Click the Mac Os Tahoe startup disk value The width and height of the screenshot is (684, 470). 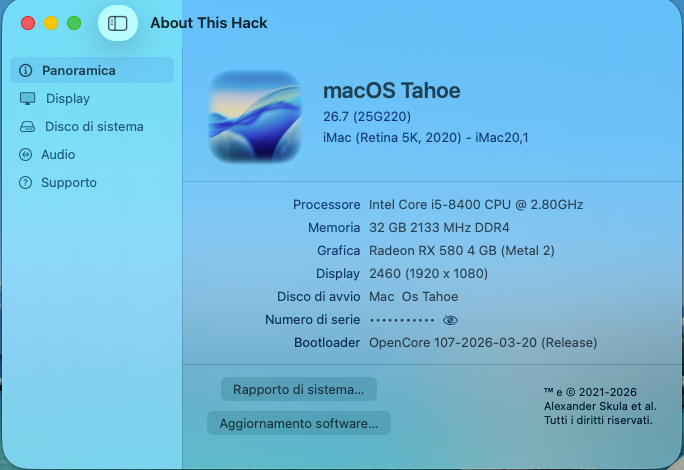click(414, 297)
